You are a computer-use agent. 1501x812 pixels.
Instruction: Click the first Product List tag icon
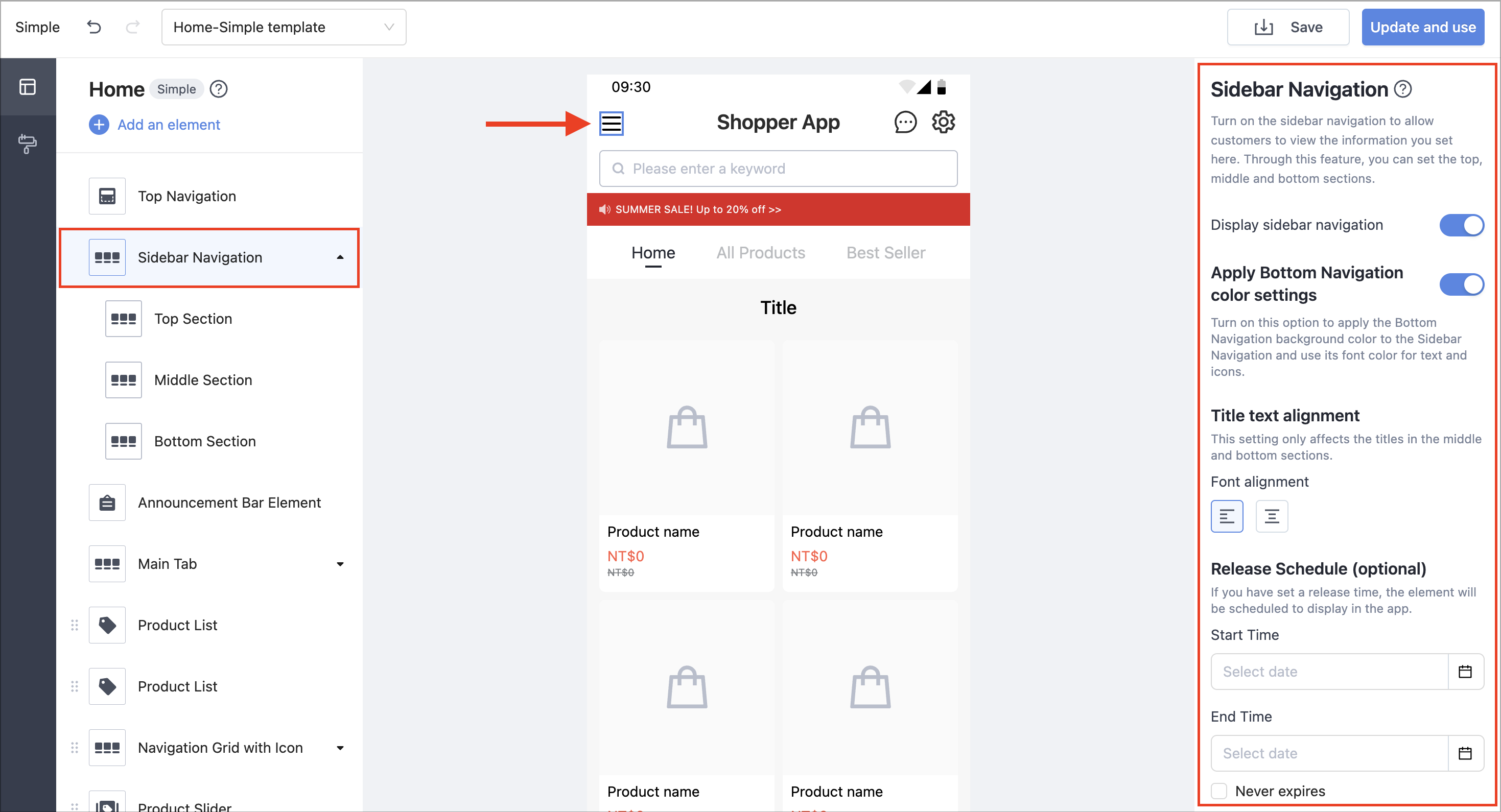click(x=107, y=625)
